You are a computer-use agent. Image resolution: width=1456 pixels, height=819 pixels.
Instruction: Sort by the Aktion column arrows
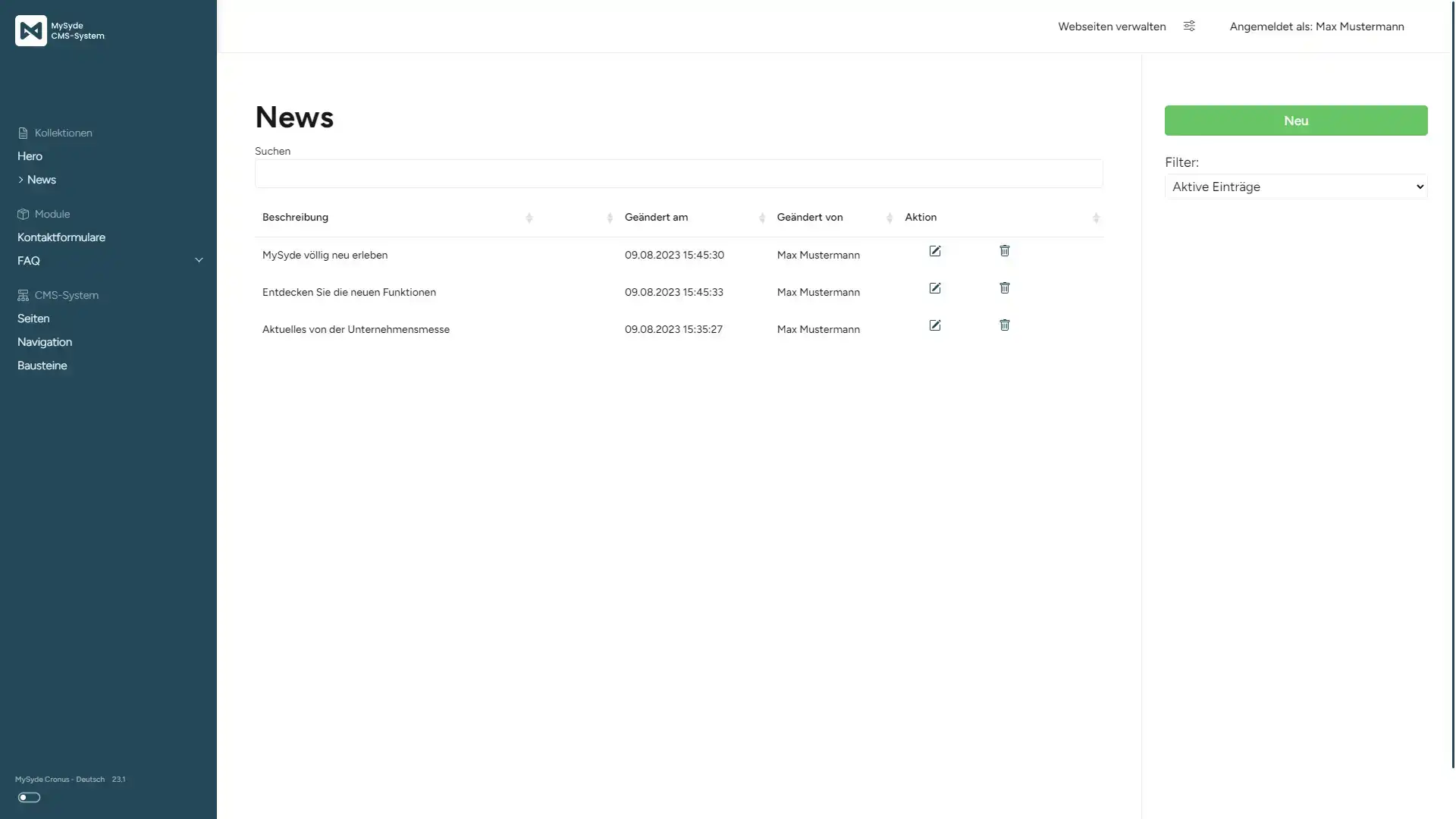pos(1096,218)
